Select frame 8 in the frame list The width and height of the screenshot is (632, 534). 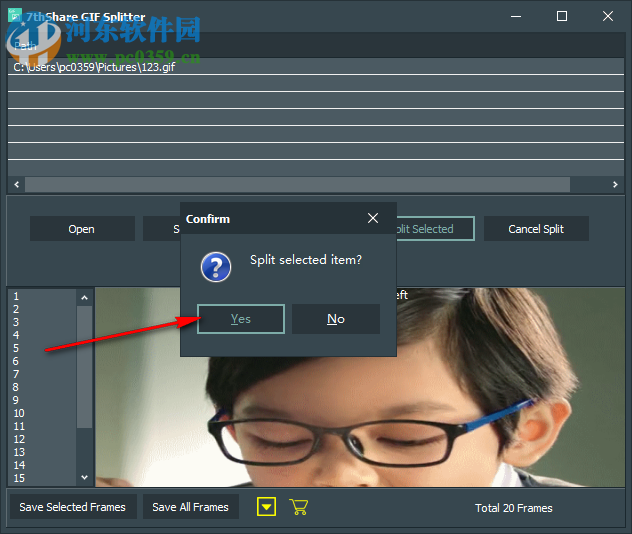coord(42,387)
